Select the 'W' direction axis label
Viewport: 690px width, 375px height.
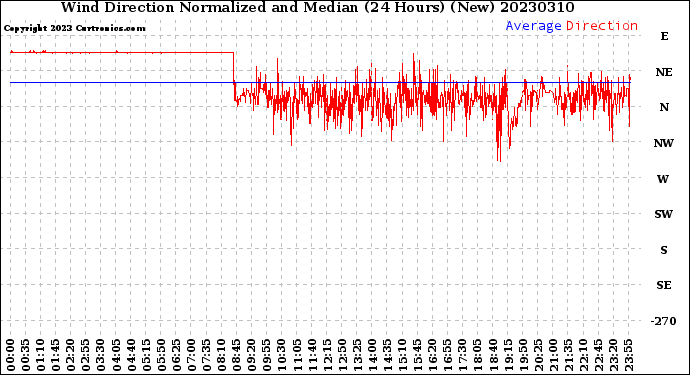[x=663, y=179]
